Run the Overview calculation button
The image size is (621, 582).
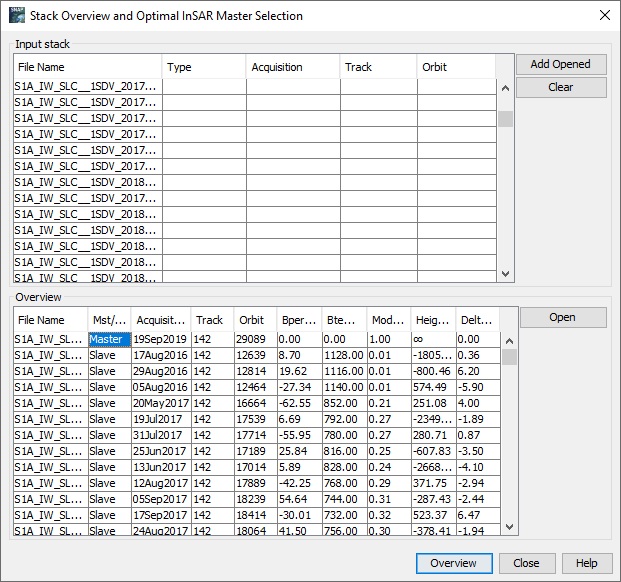point(454,563)
